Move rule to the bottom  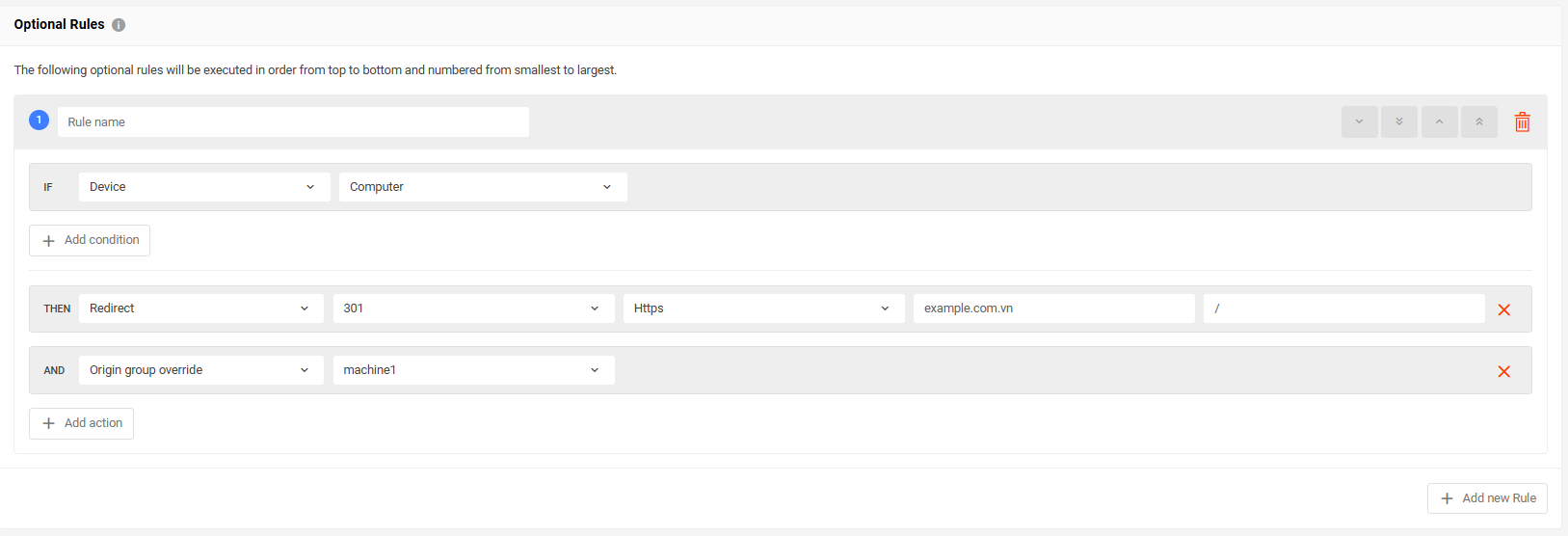coord(1399,121)
